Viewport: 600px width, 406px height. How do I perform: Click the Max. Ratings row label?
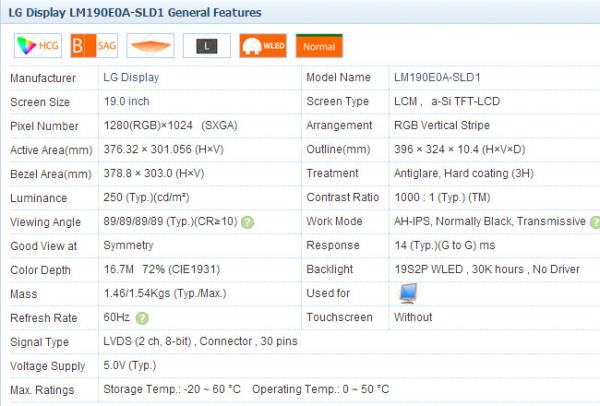pyautogui.click(x=42, y=390)
